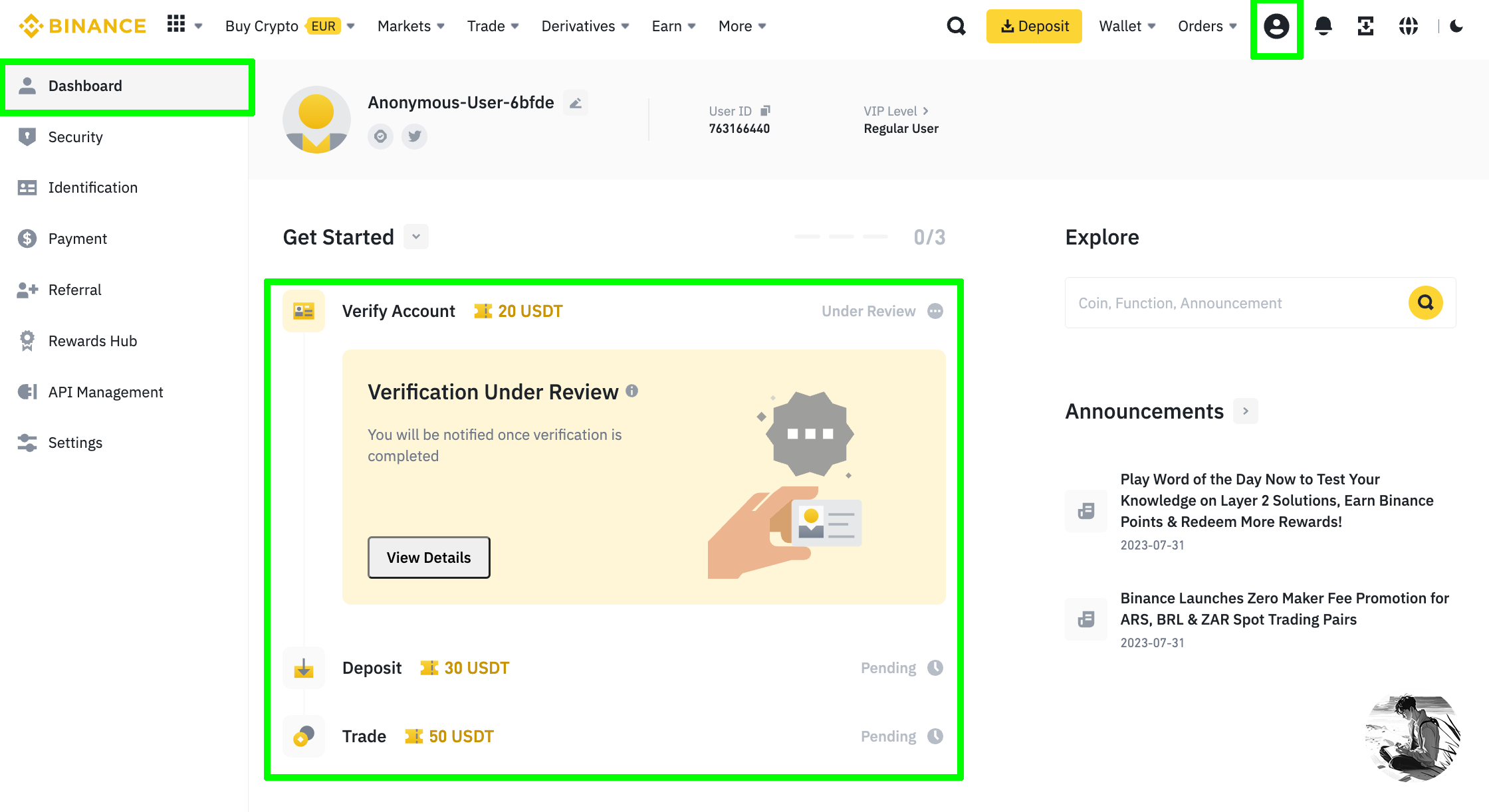The width and height of the screenshot is (1489, 812).
Task: Open Security in the sidebar
Action: click(76, 137)
